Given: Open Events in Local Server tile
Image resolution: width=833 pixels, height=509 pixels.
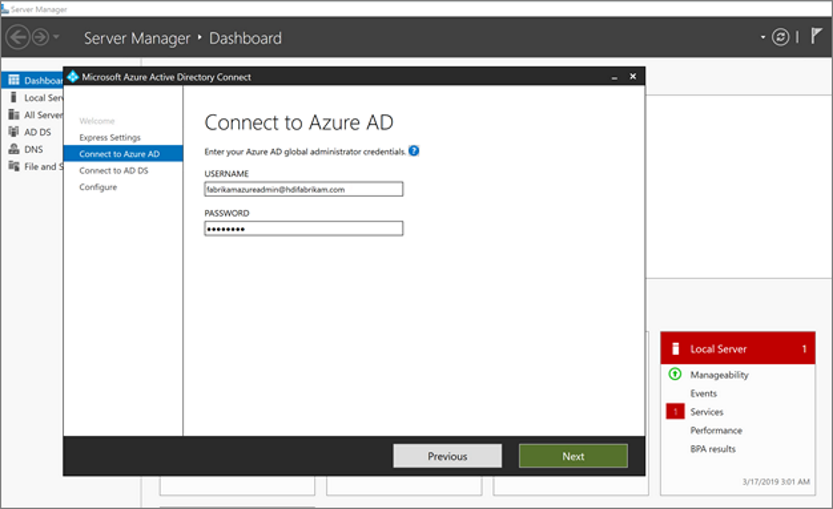Looking at the screenshot, I should (x=703, y=394).
